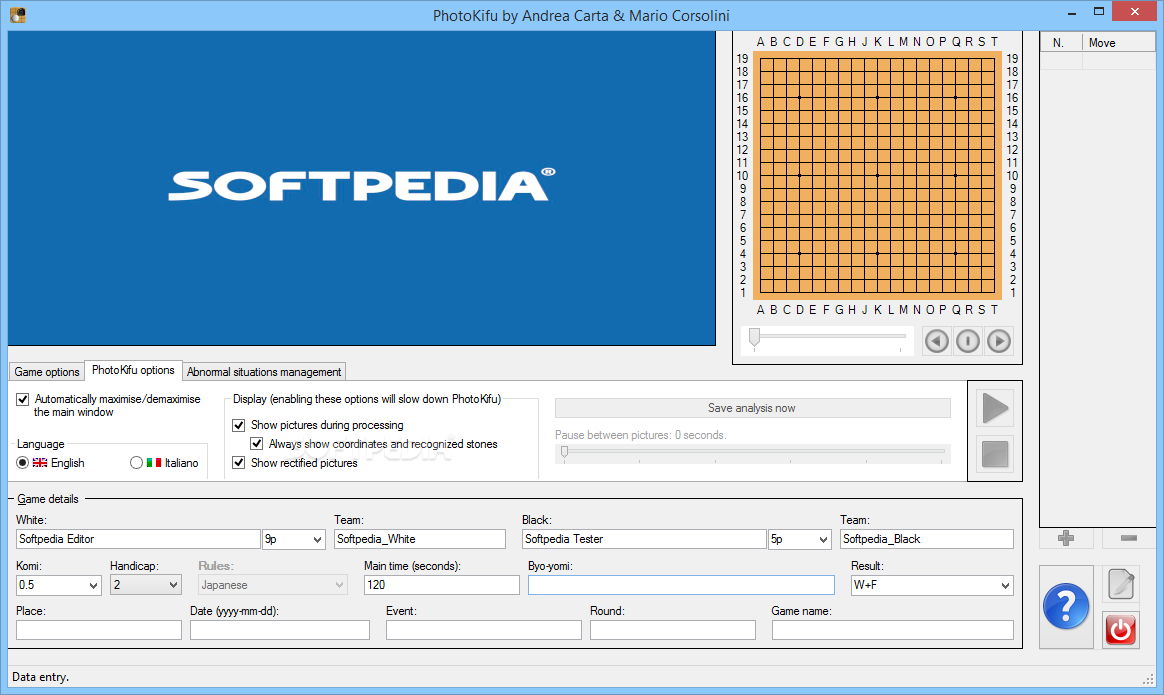Click the Date input field
Image resolution: width=1164 pixels, height=695 pixels.
(280, 630)
